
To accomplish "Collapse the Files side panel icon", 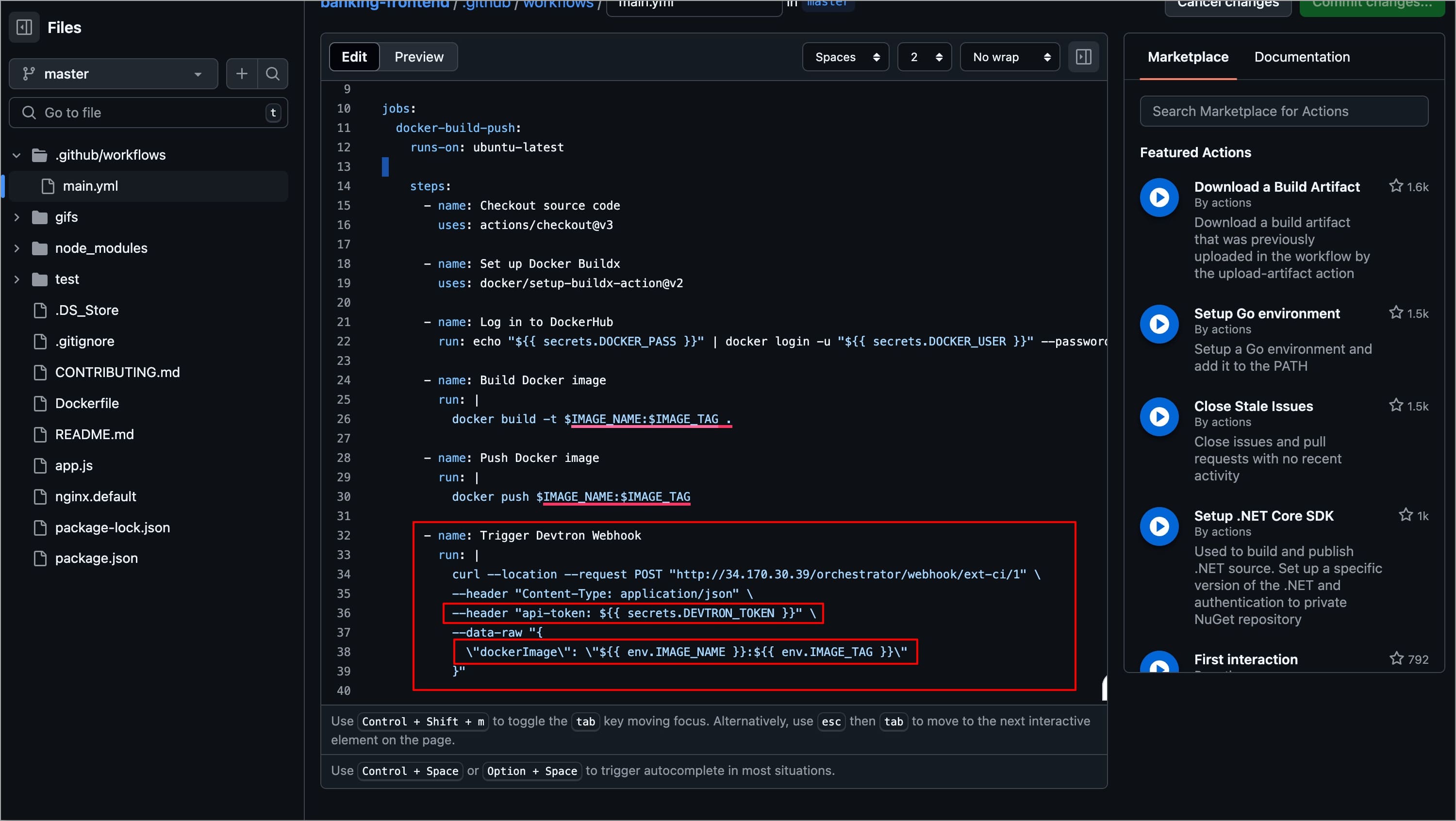I will coord(24,27).
